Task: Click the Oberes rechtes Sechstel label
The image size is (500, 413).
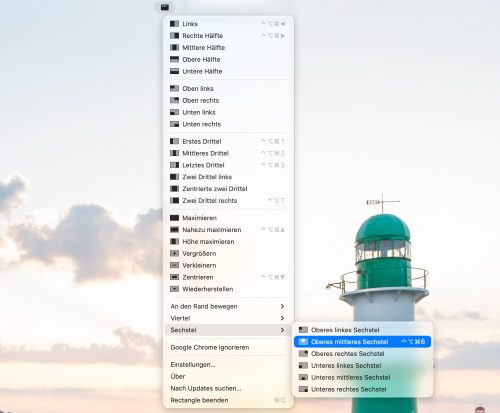Action: click(348, 354)
